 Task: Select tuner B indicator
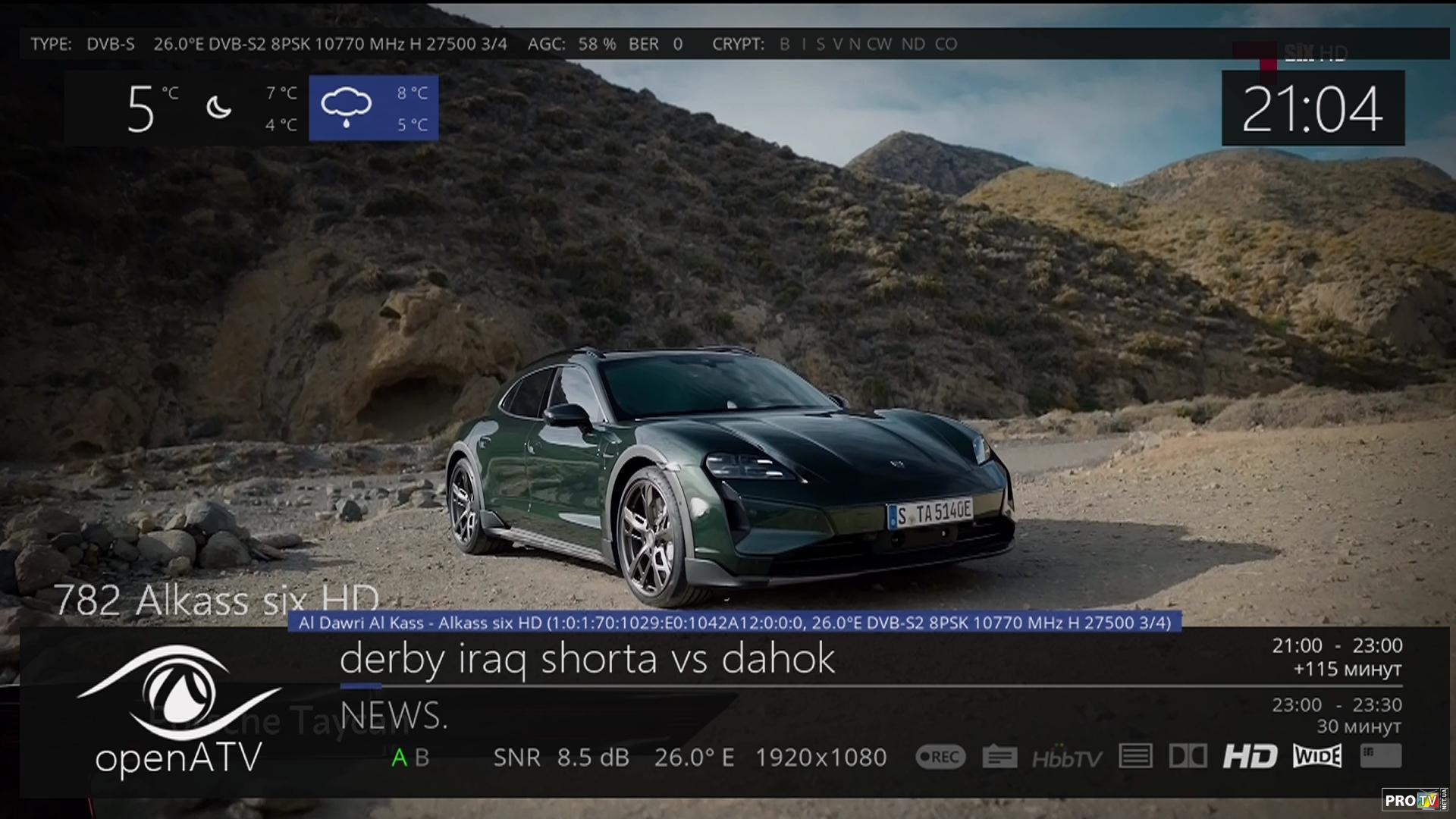coord(422,758)
